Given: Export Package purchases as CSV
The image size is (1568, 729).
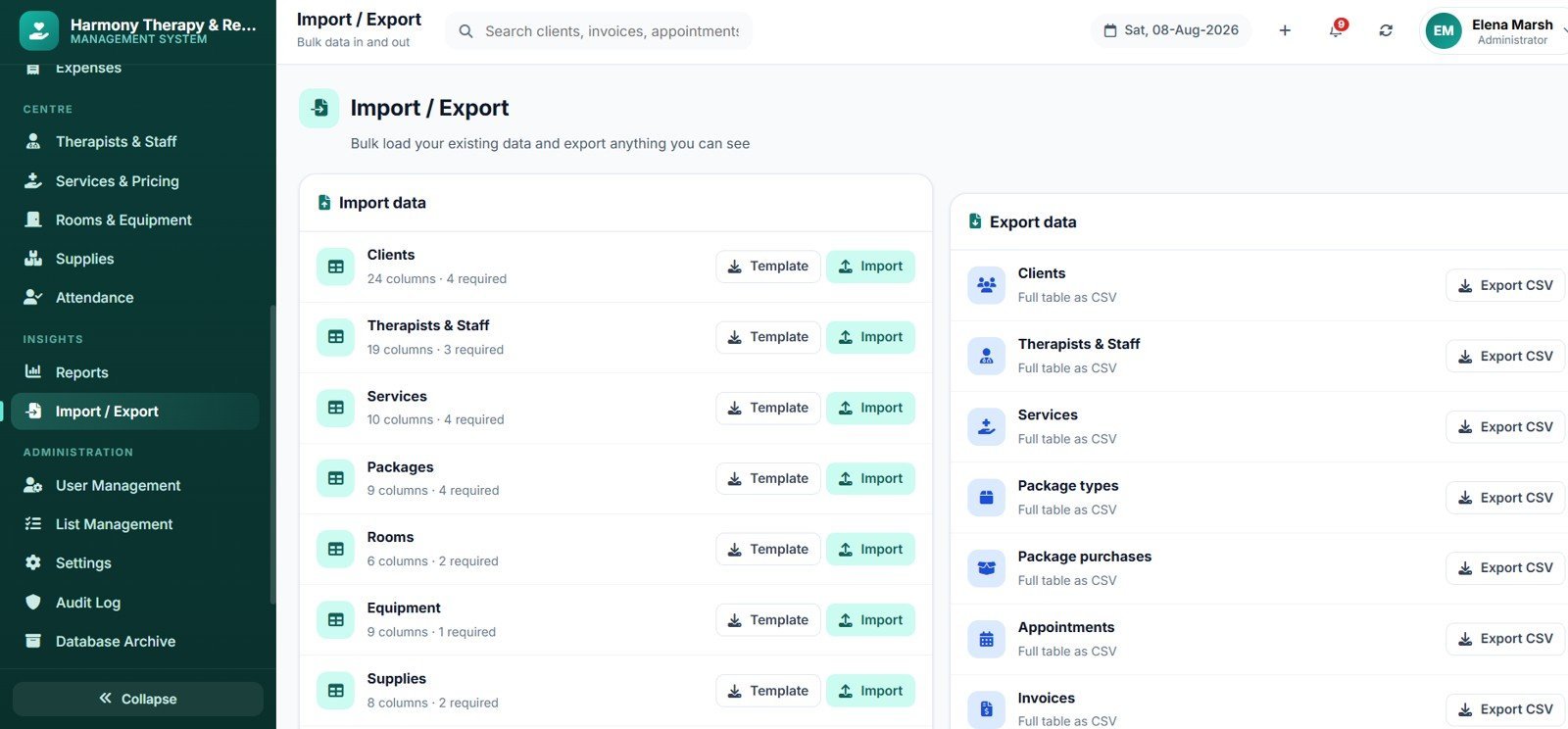Looking at the screenshot, I should point(1505,568).
